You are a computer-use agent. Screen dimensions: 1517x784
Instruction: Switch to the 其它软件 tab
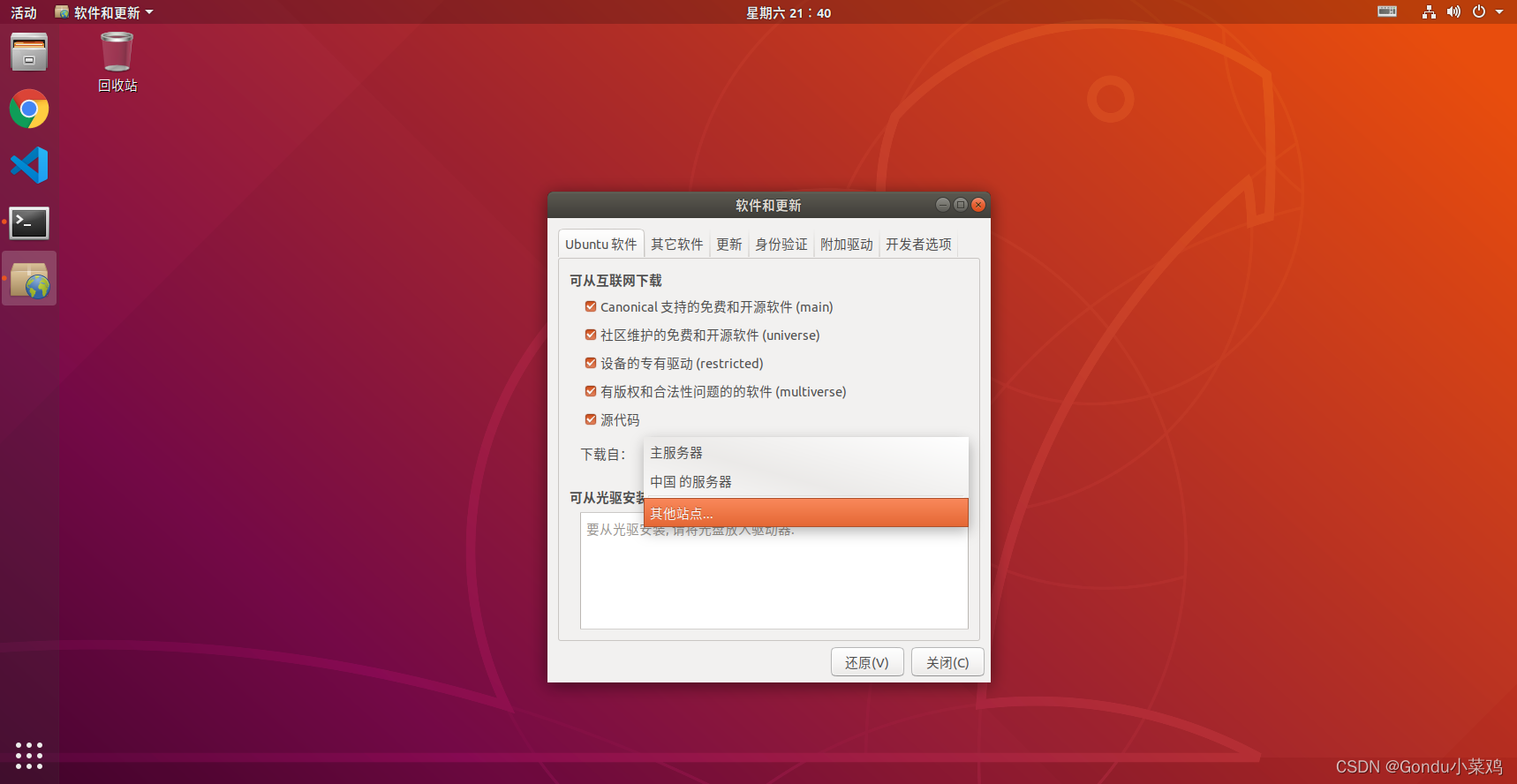tap(677, 245)
